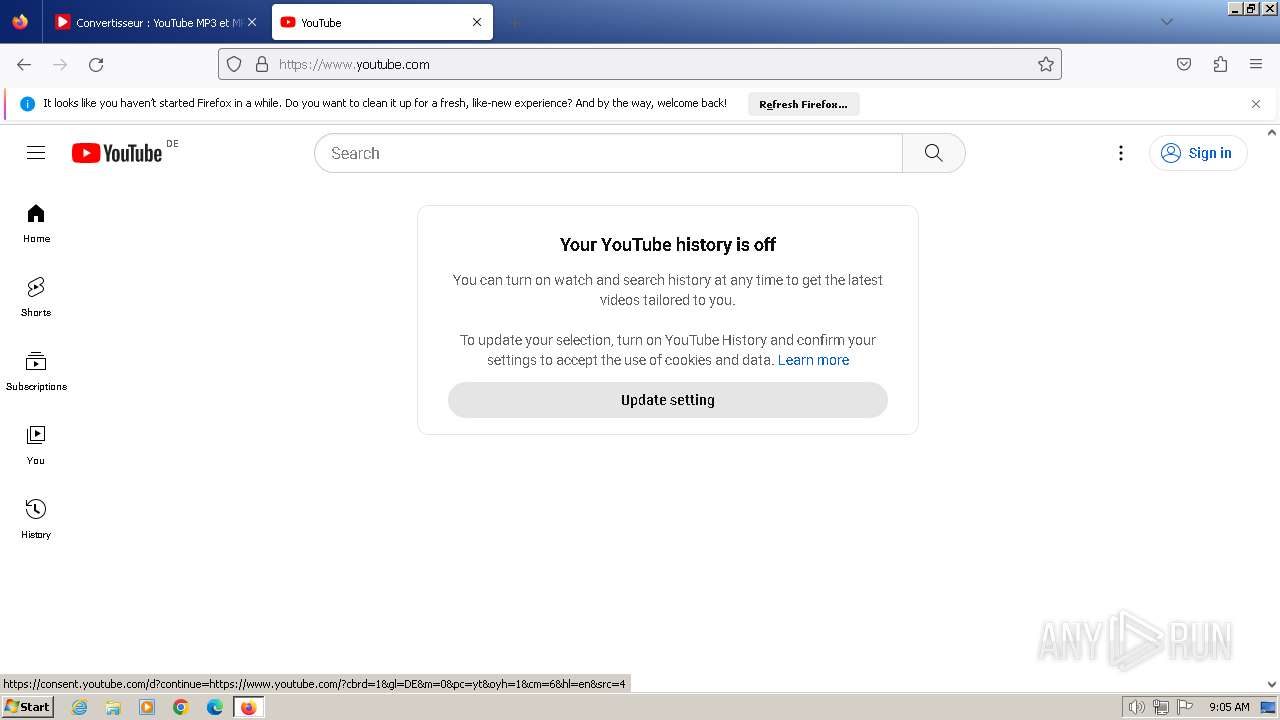The width and height of the screenshot is (1280, 720).
Task: Click the Save to Pocket icon
Action: (1184, 64)
